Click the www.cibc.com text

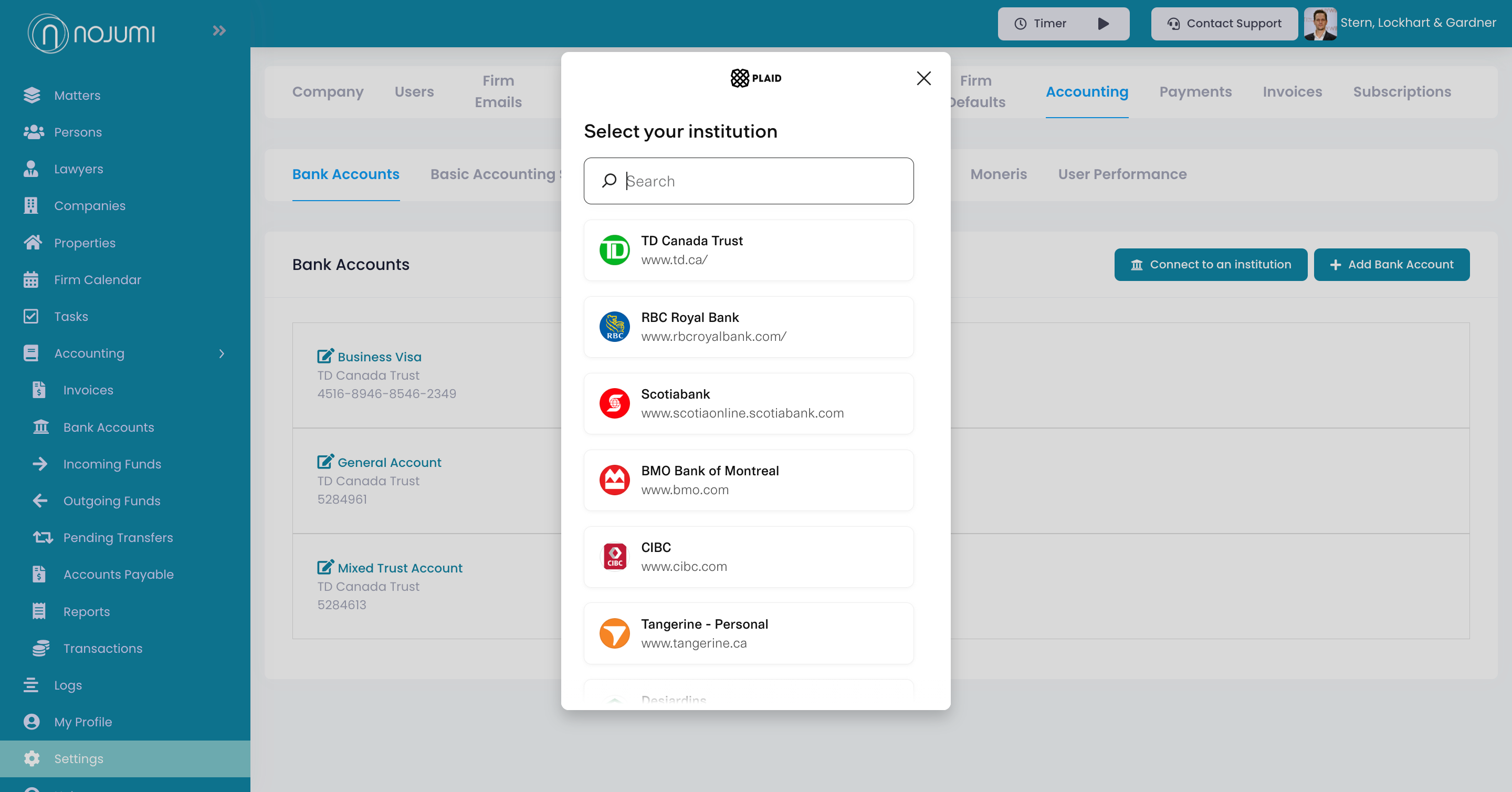[x=684, y=567]
